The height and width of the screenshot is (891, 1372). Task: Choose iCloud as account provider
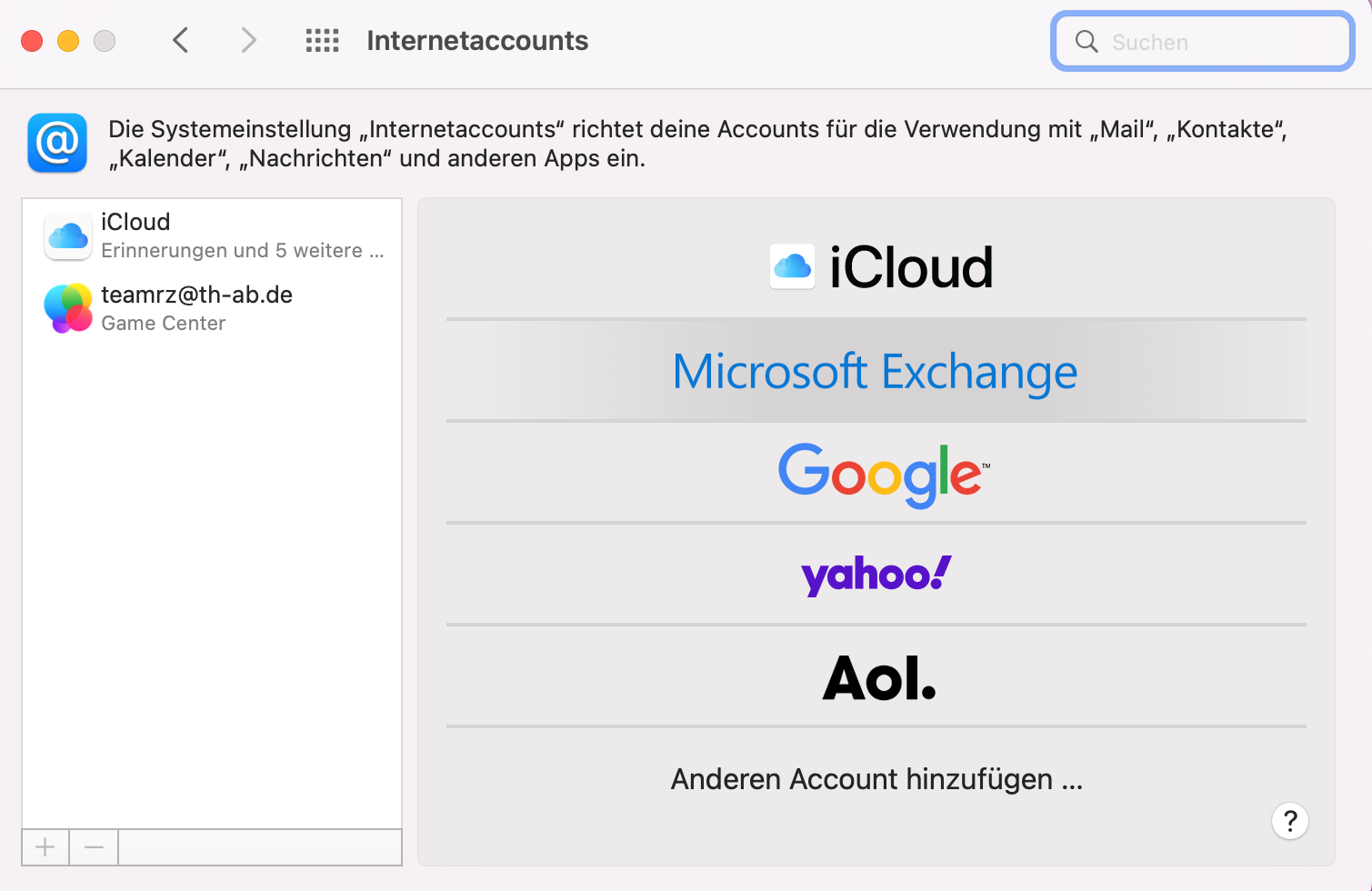[x=876, y=267]
